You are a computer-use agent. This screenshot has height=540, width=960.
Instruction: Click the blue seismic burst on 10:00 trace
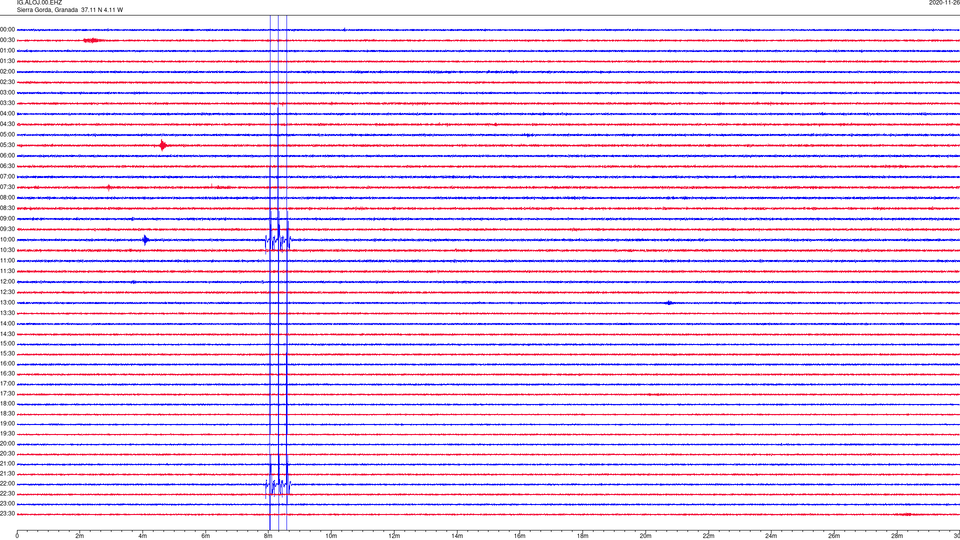tap(145, 240)
